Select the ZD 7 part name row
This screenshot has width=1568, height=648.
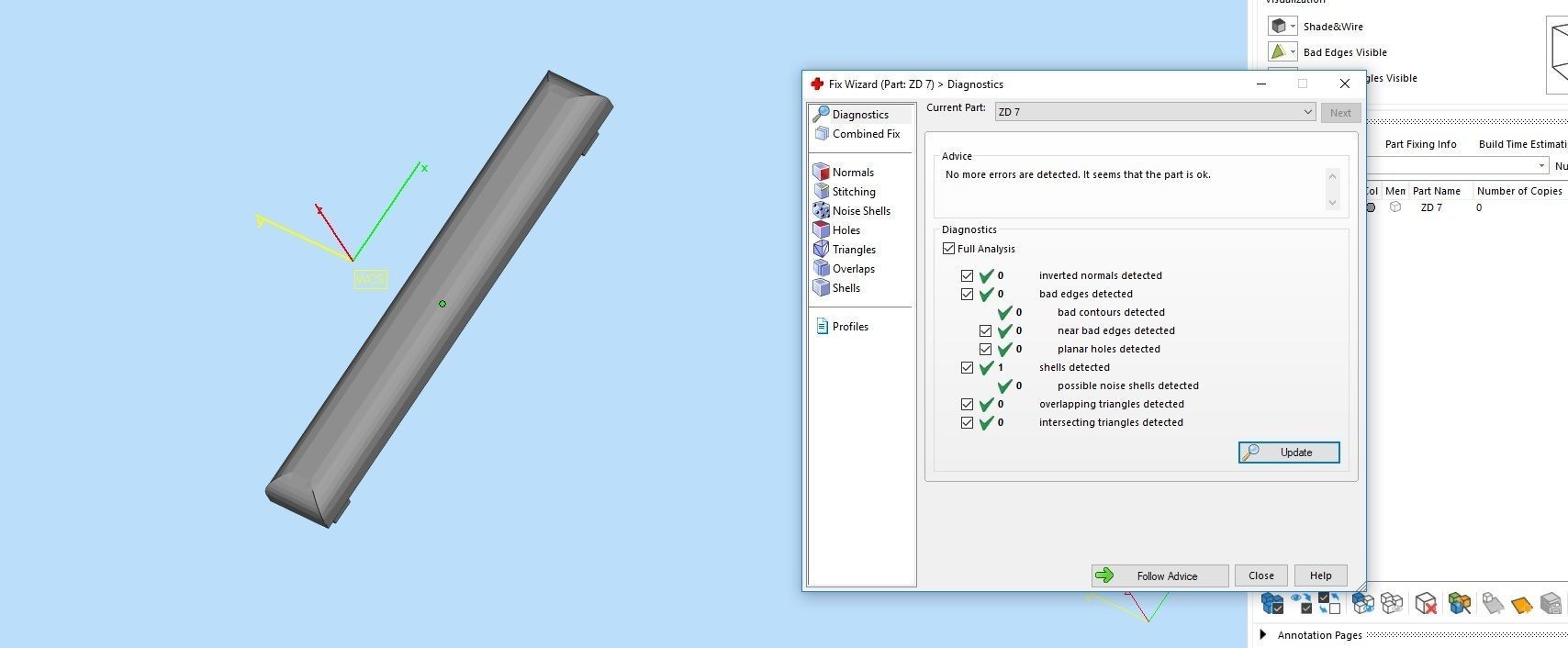coord(1431,207)
